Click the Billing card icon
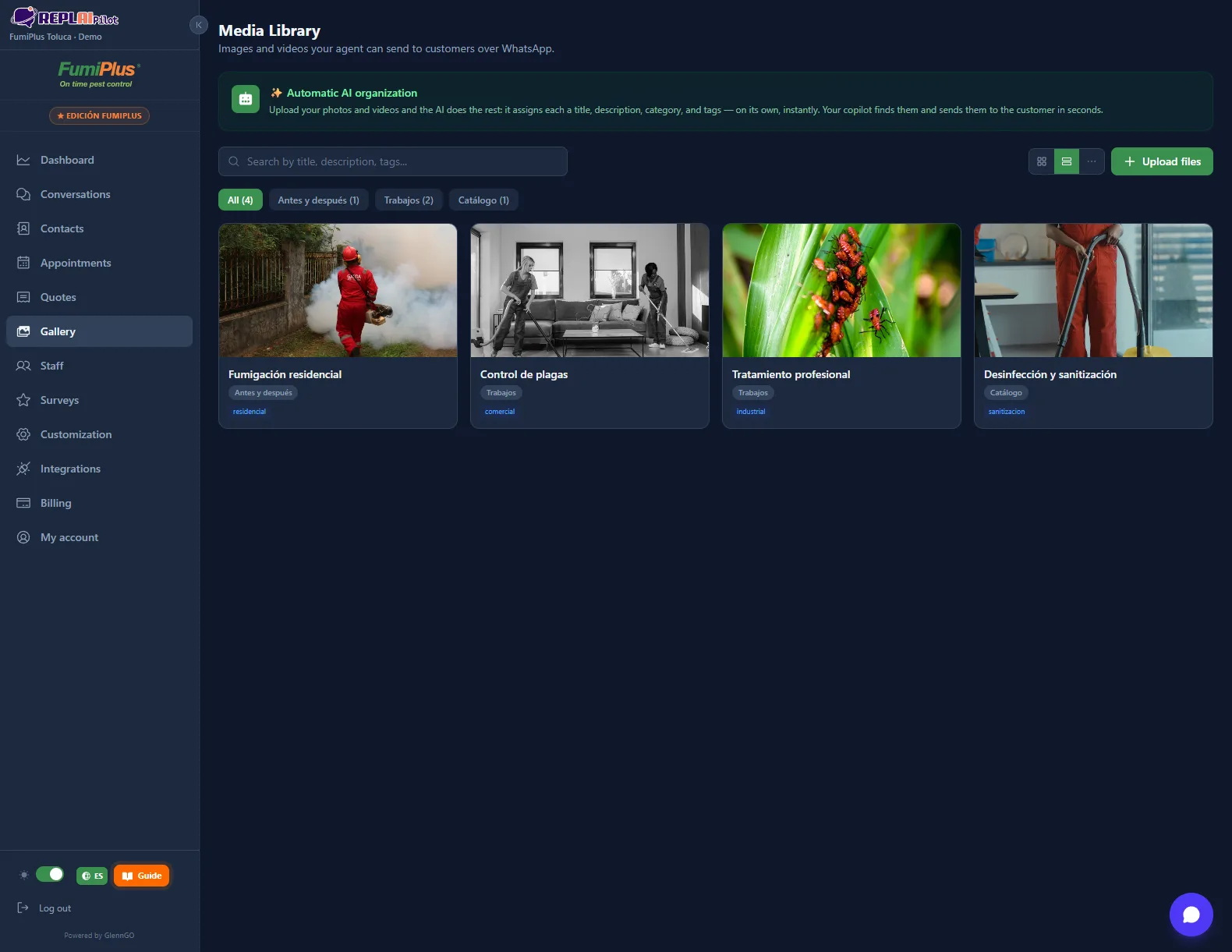1232x952 pixels. (x=23, y=503)
